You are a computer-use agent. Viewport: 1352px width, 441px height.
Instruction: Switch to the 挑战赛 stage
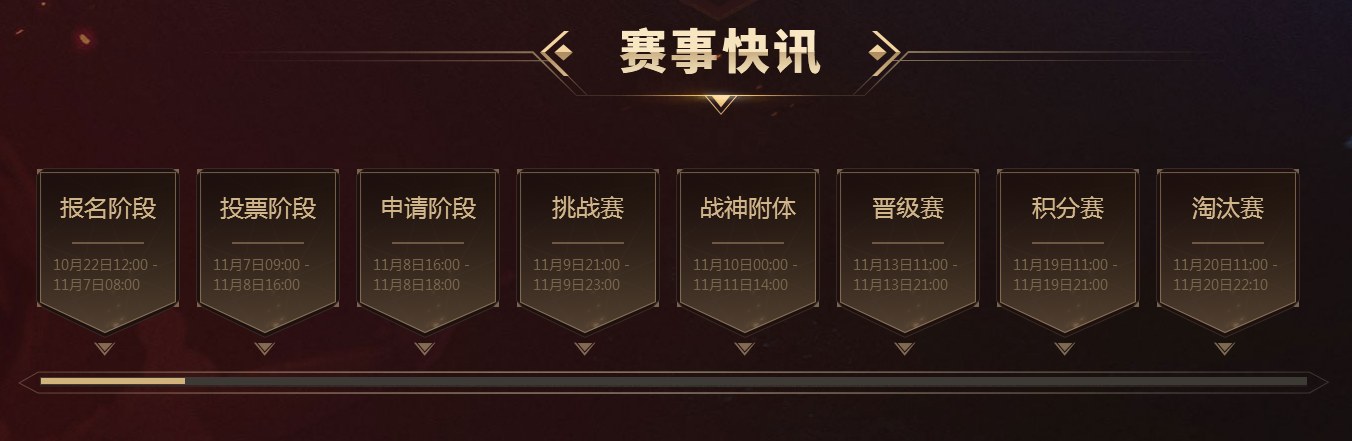[588, 245]
